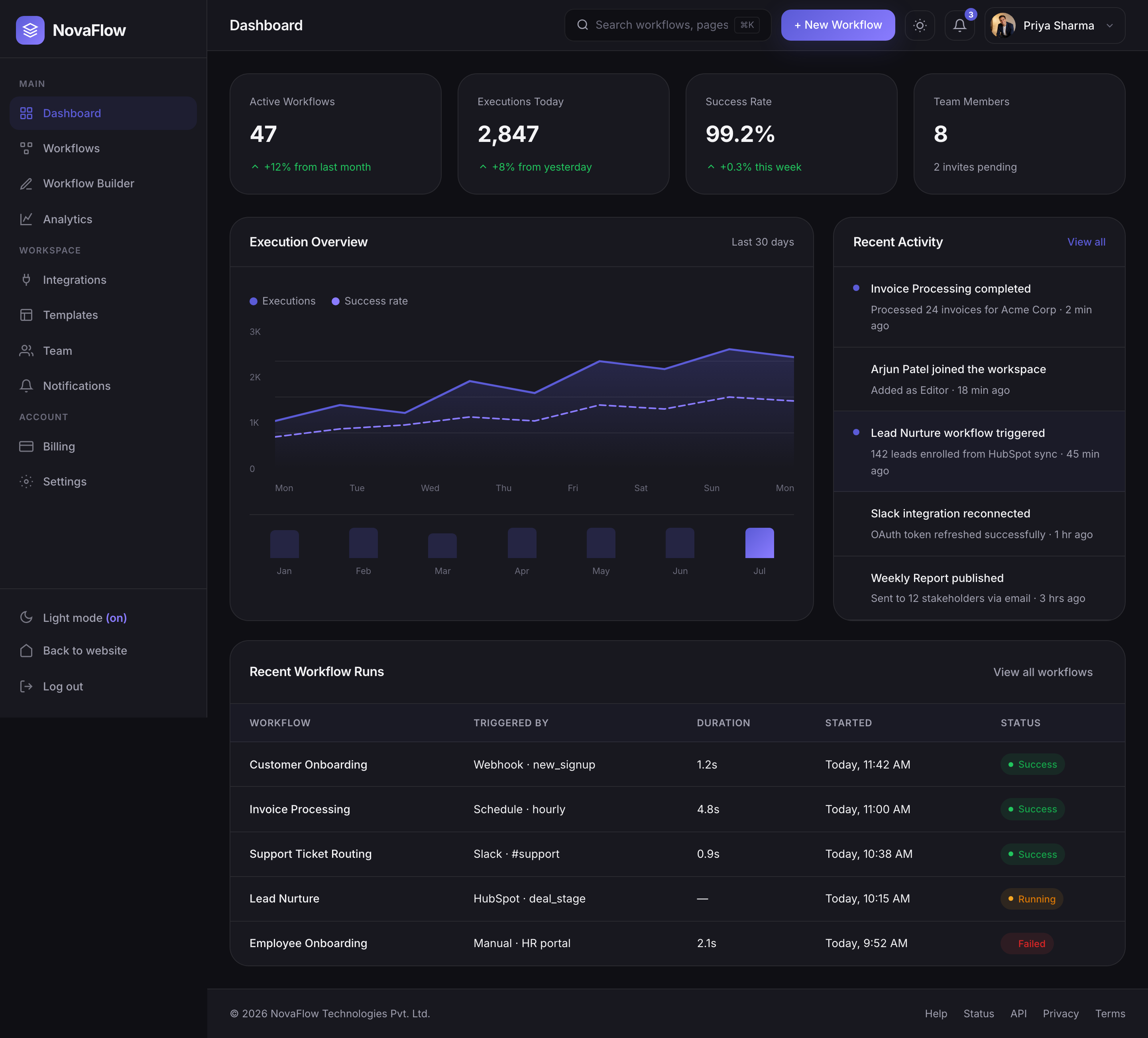The image size is (1148, 1038).
Task: Click the Employee Onboarding workflow name
Action: (308, 944)
